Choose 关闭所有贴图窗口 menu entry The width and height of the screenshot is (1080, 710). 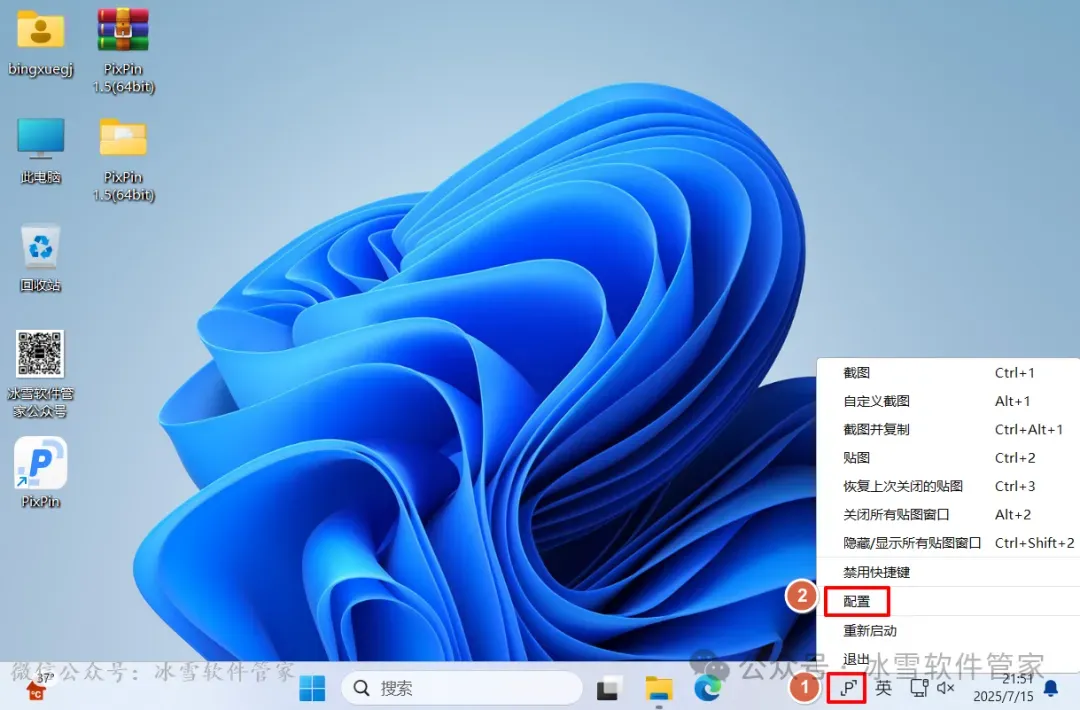coord(948,514)
